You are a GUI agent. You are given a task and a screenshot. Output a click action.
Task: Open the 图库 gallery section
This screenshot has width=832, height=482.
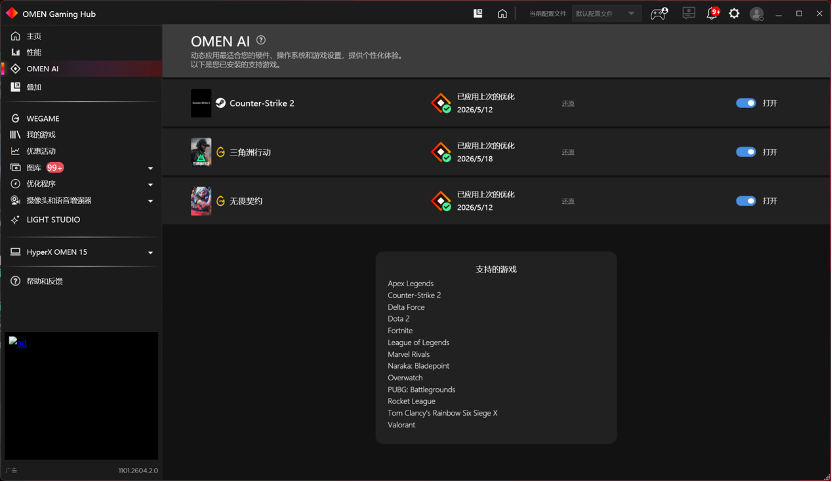[33, 168]
